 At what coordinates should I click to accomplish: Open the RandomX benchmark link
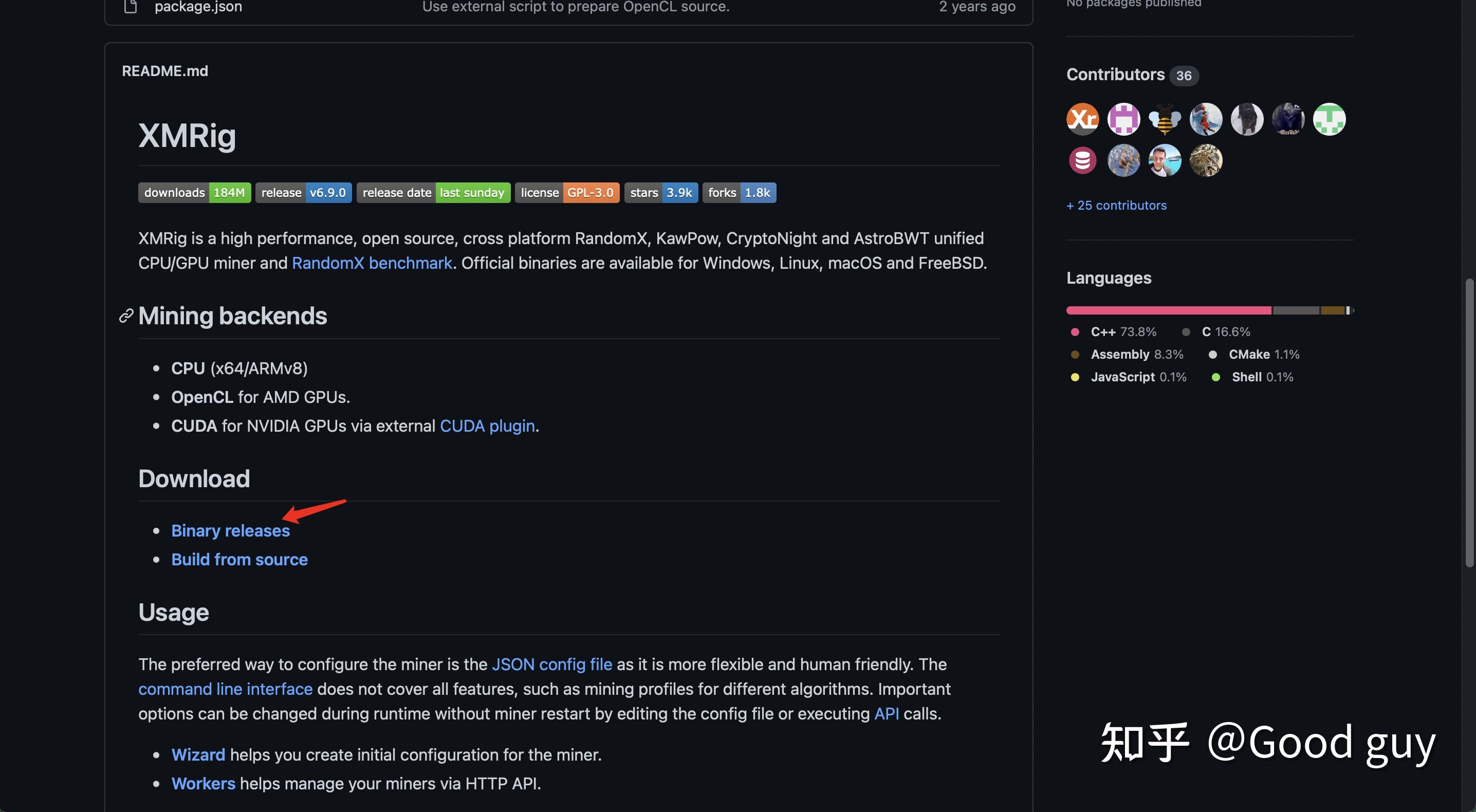[372, 263]
